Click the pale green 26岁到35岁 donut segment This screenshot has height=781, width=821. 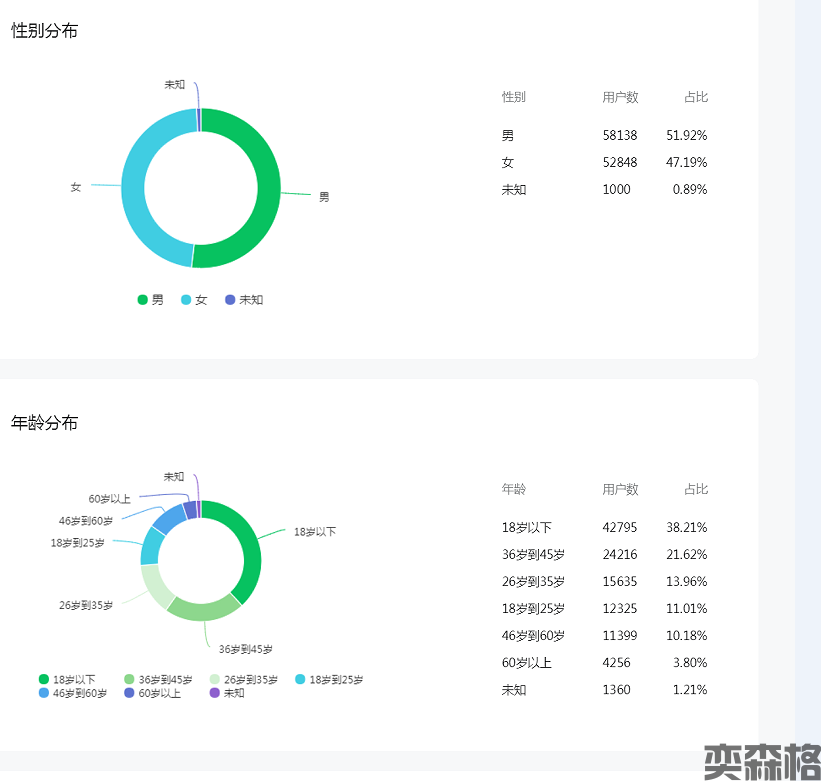coord(156,586)
